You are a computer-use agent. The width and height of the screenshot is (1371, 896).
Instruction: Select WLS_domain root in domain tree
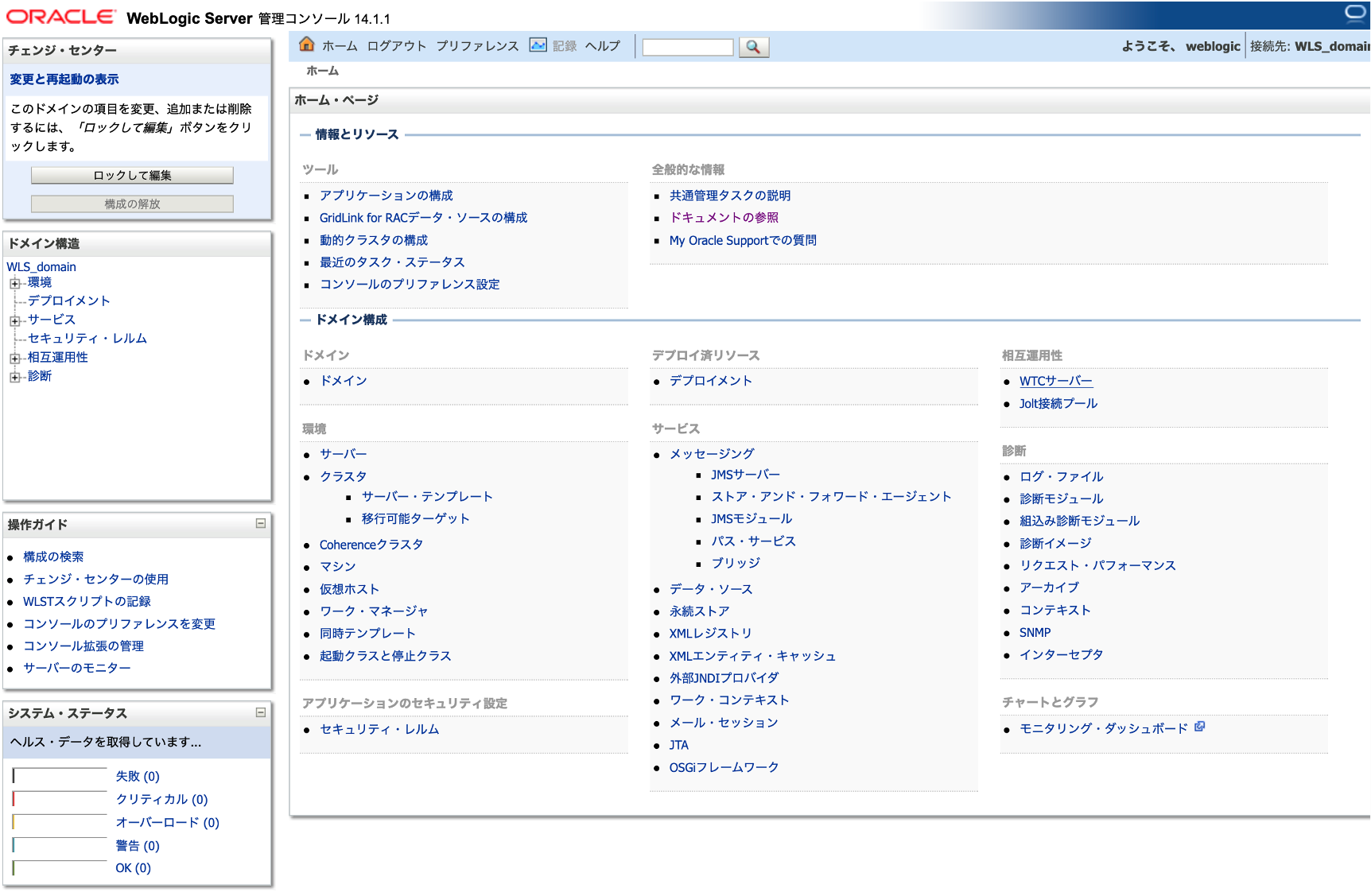(41, 267)
